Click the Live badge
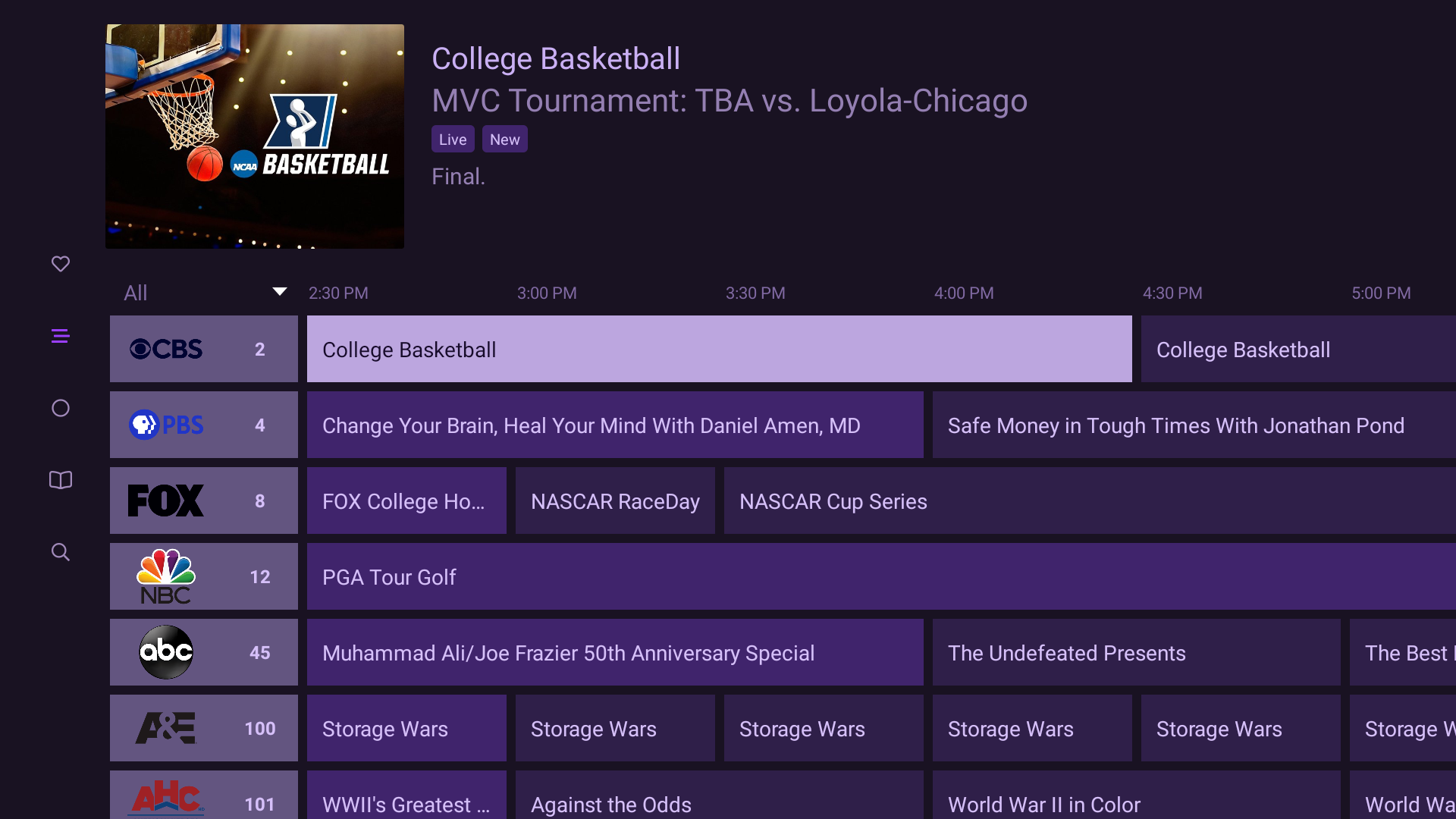Viewport: 1456px width, 819px height. click(453, 140)
